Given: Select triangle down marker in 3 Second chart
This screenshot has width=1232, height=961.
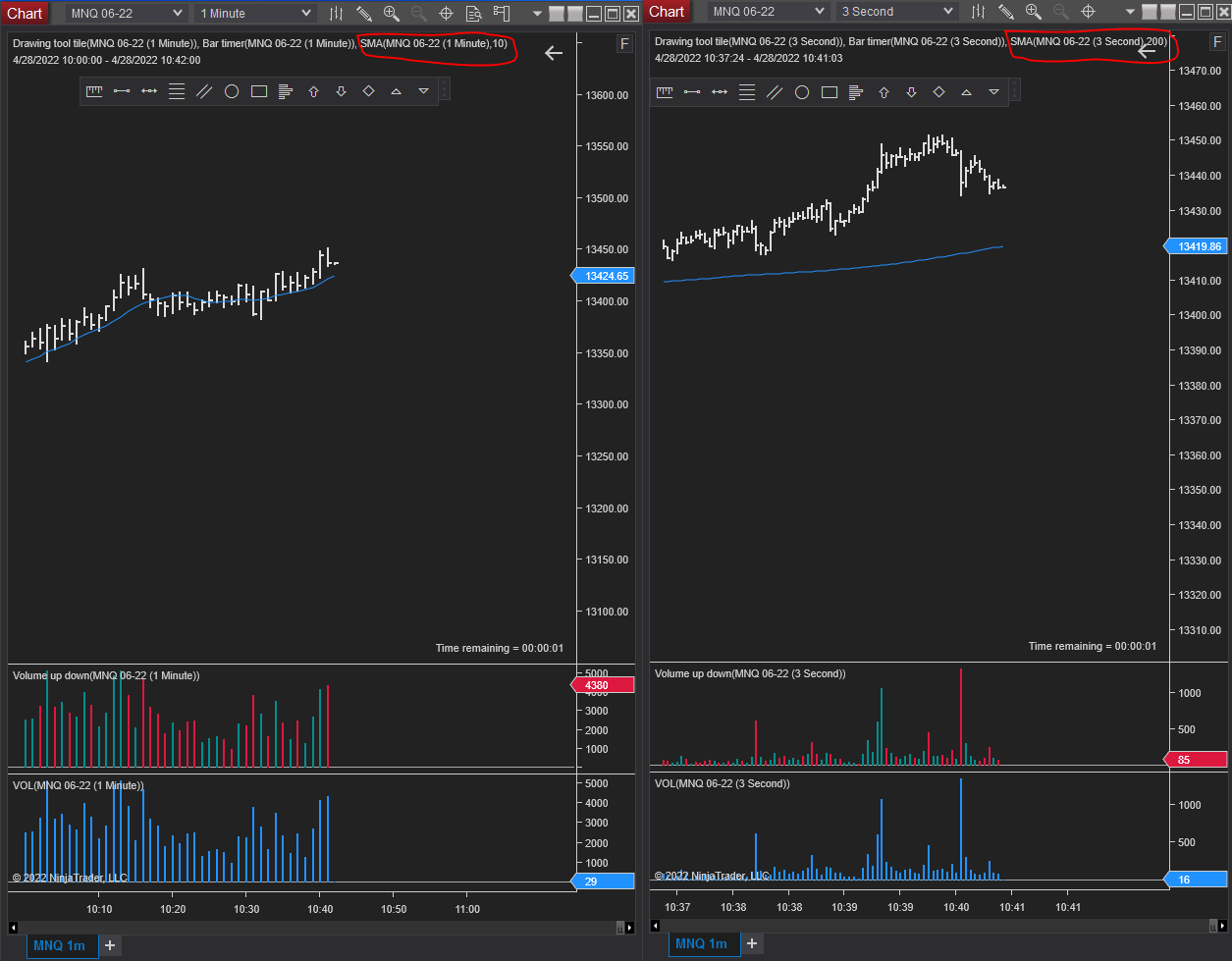Looking at the screenshot, I should coord(993,91).
